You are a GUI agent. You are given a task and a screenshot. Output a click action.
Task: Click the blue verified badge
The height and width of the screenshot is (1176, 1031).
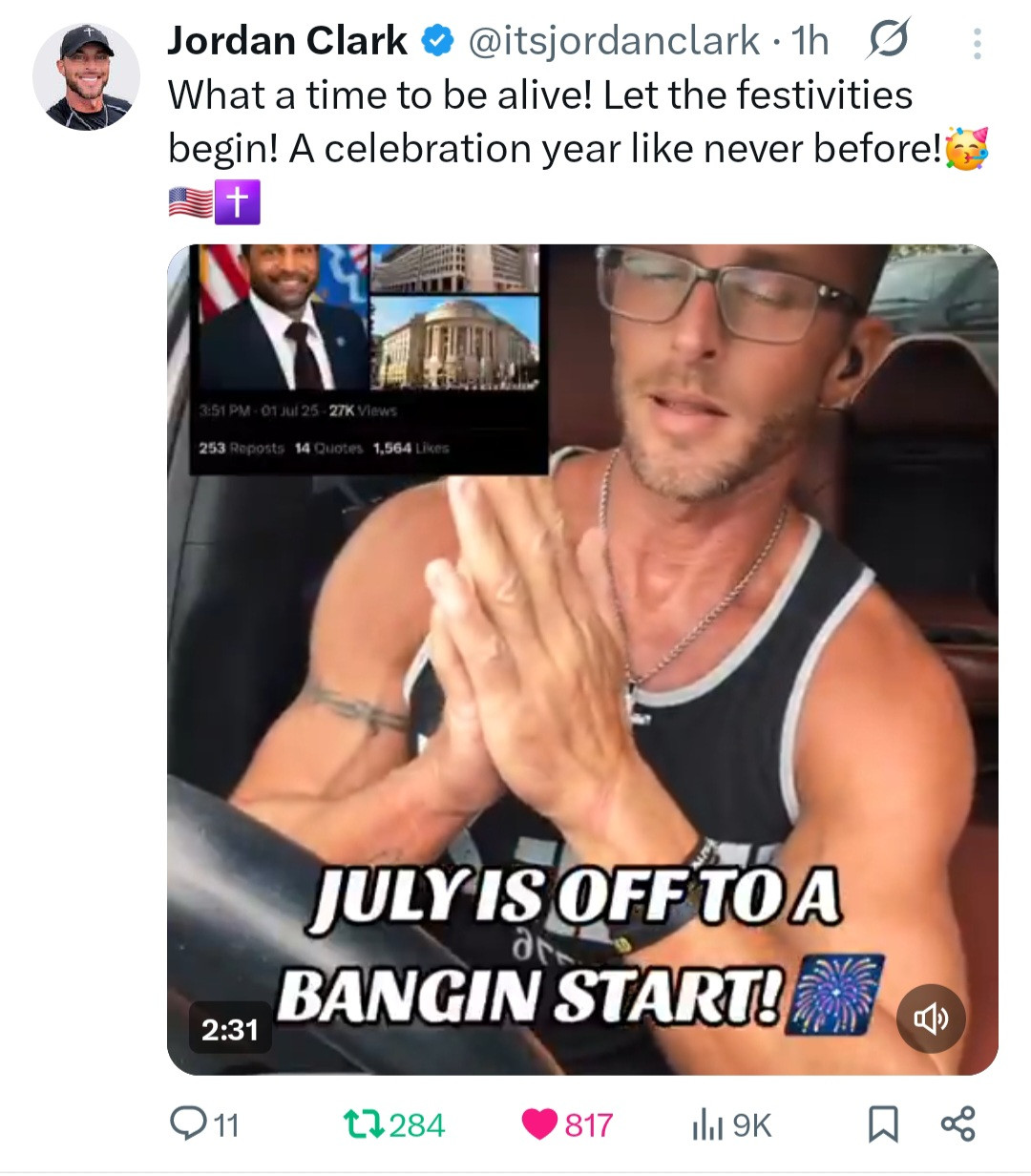click(x=436, y=42)
